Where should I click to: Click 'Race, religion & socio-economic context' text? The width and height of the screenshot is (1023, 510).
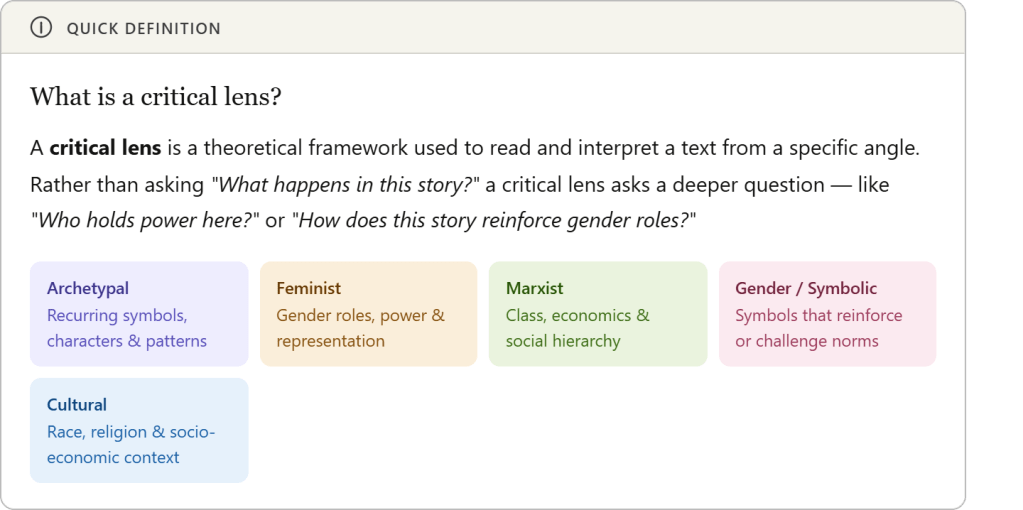[130, 445]
